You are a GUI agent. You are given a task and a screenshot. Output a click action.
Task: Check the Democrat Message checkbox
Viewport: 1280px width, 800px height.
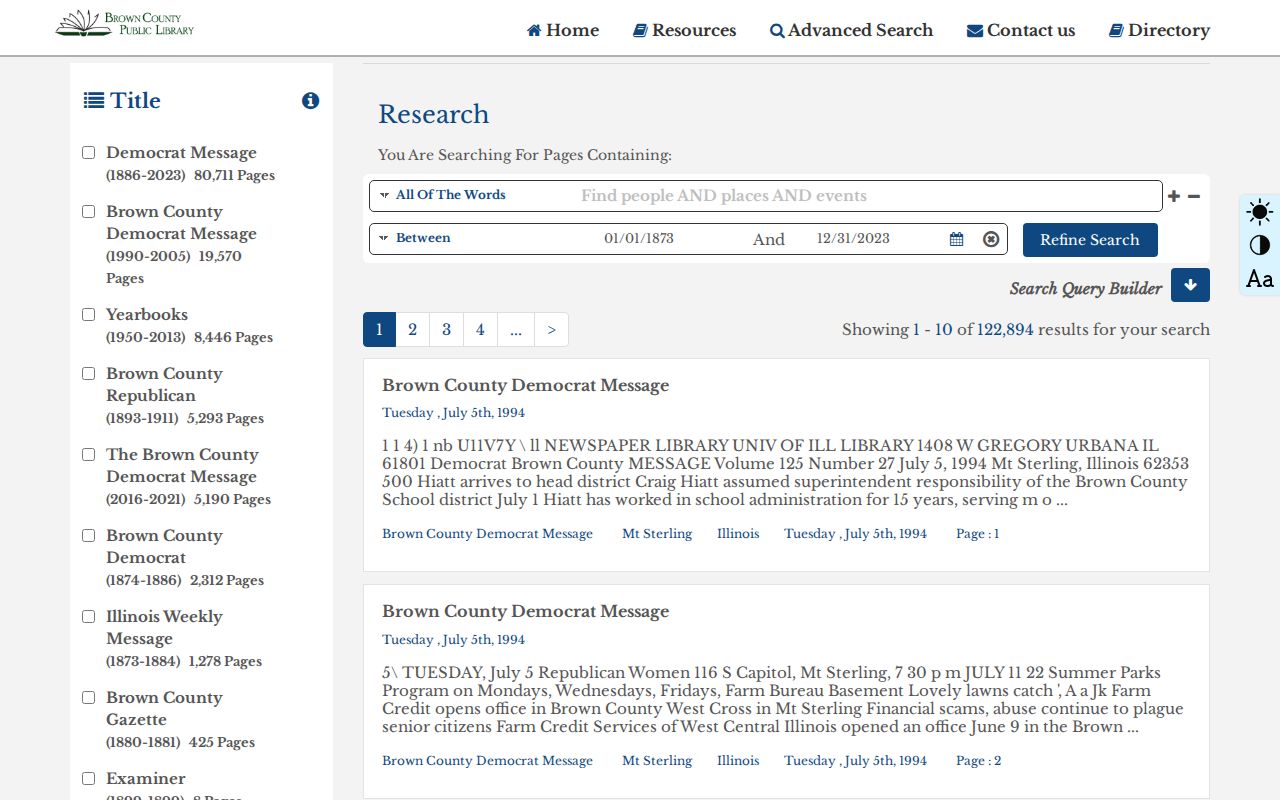point(88,153)
